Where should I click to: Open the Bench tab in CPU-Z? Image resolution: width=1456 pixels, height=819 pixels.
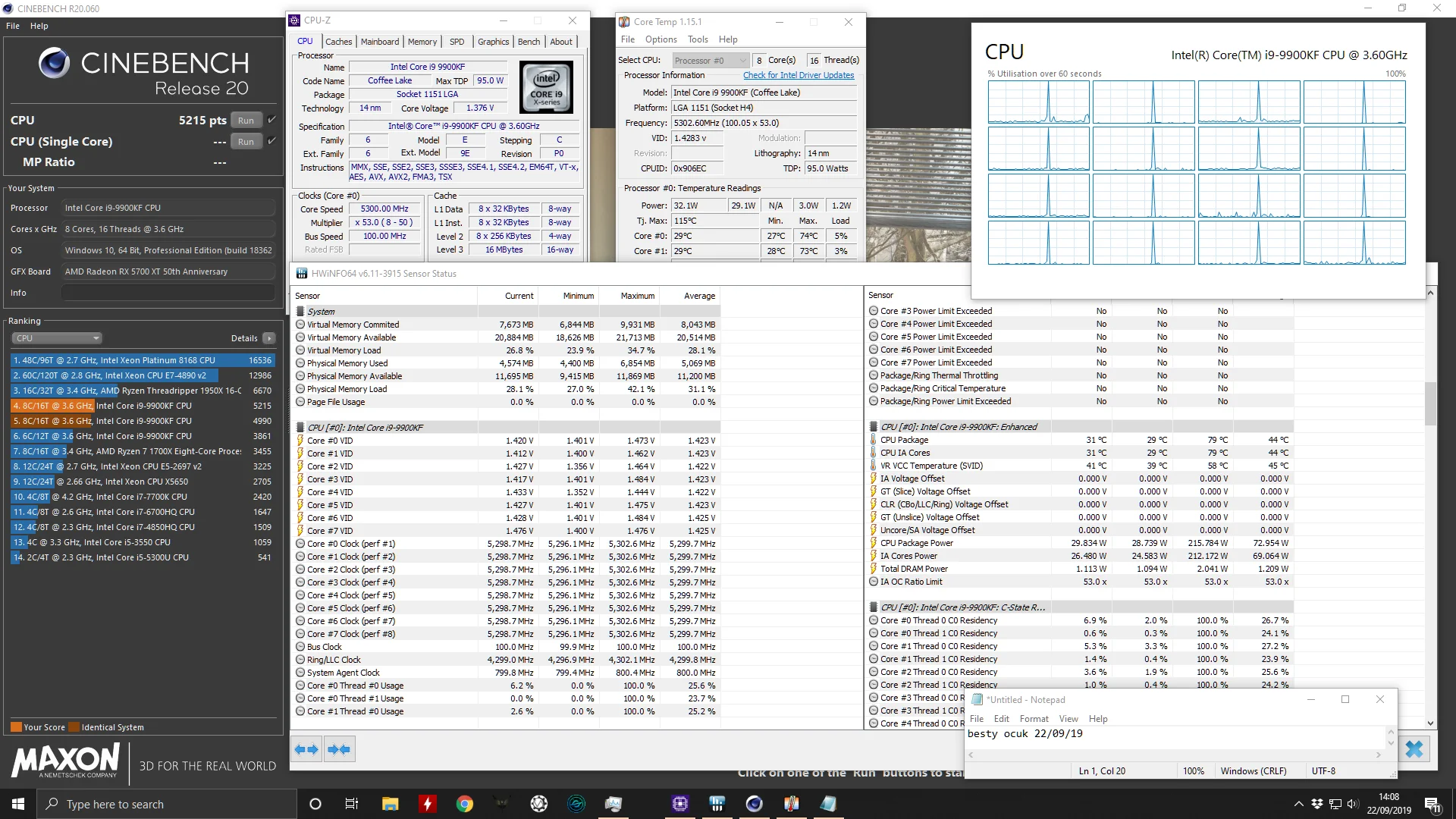(x=529, y=42)
